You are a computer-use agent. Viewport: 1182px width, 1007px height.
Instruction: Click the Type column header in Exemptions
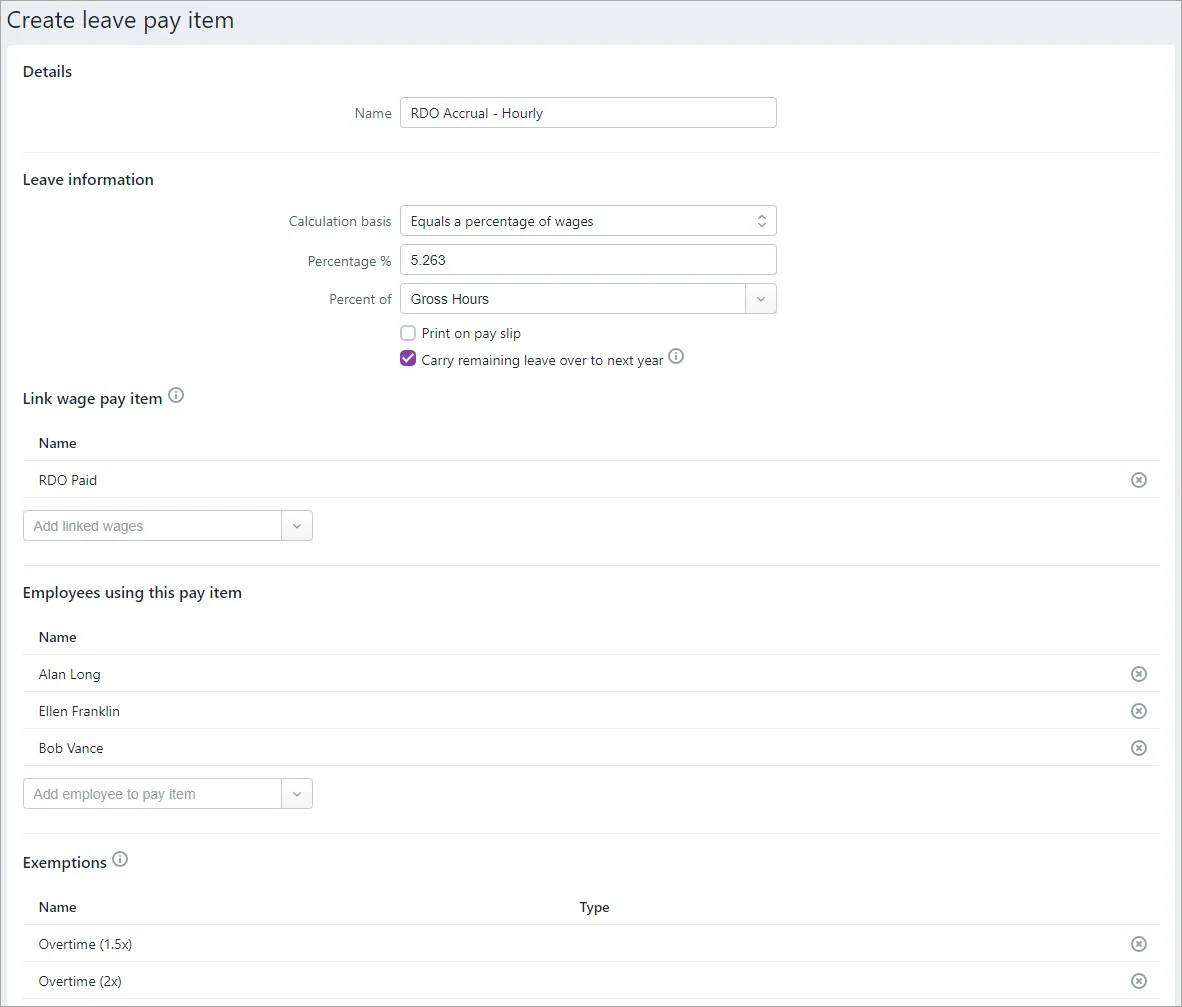click(x=594, y=907)
